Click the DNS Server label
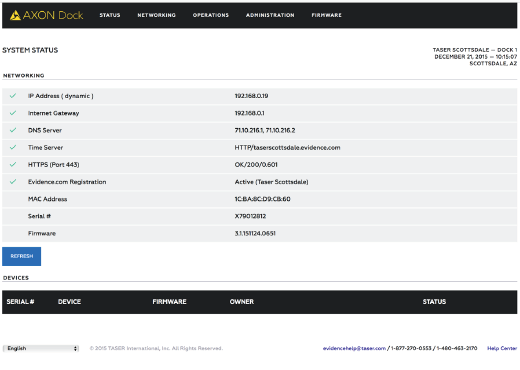 tap(45, 130)
